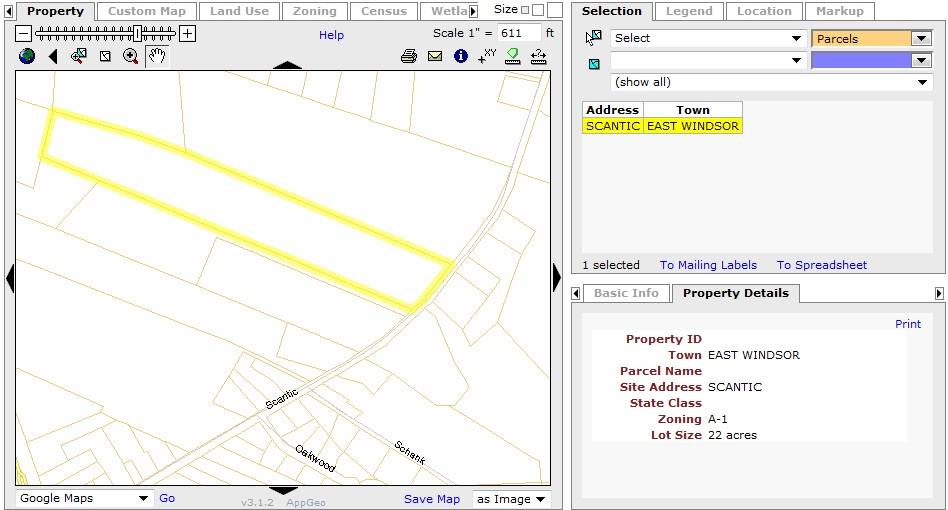The image size is (948, 510).
Task: Click the Scantic road label on map
Action: point(282,399)
